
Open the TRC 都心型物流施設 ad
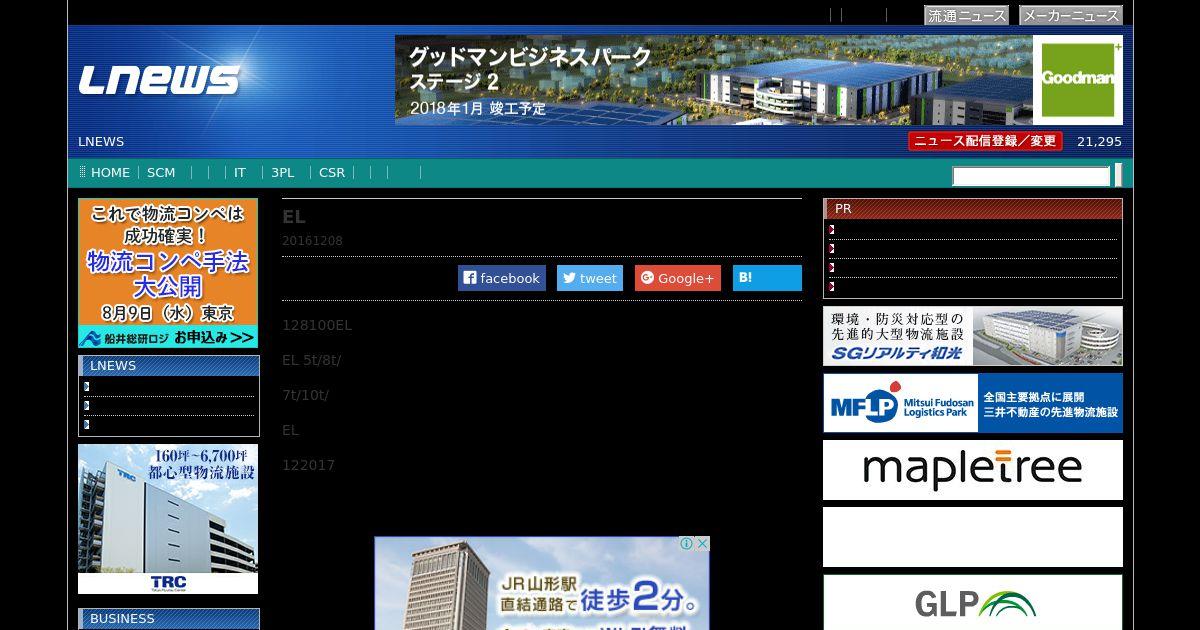coord(168,519)
